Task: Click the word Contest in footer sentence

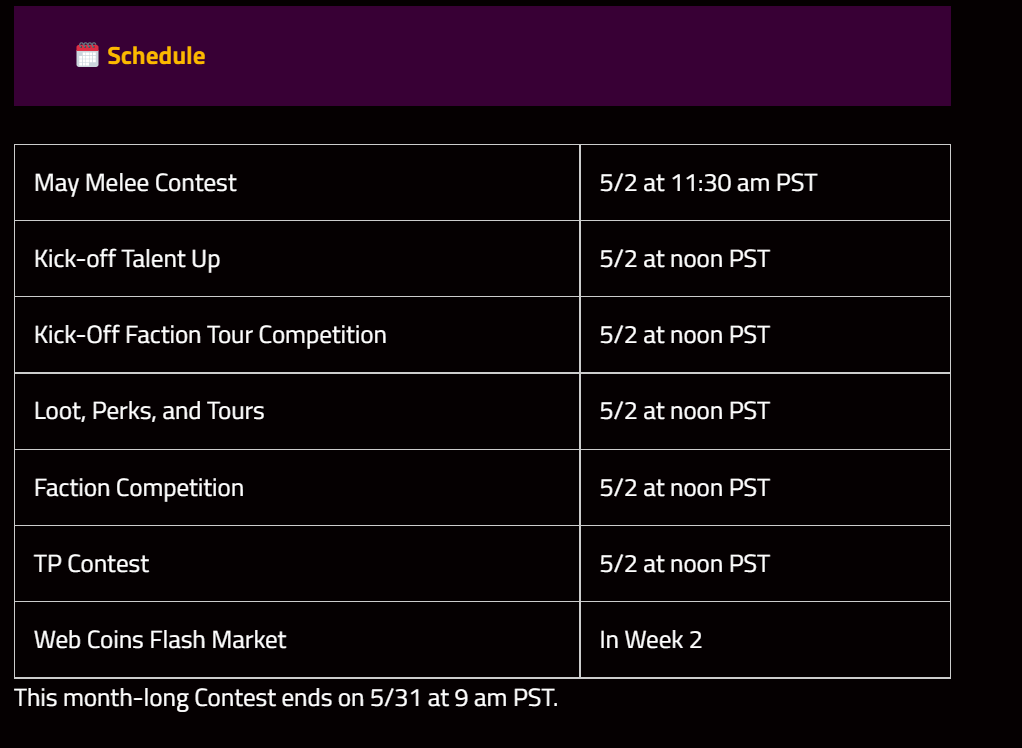Action: 235,698
